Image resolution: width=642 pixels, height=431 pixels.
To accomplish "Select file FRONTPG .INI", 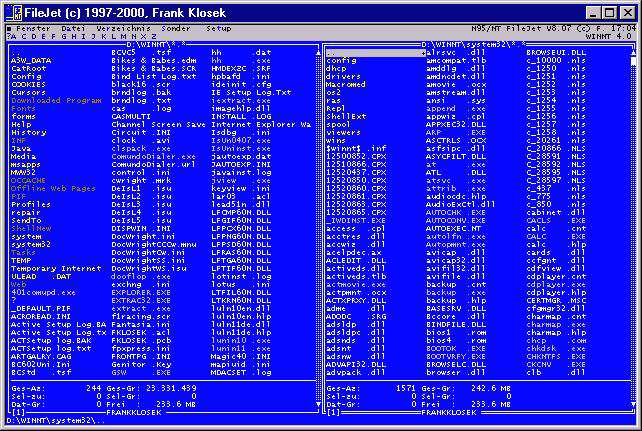I will 141,357.
